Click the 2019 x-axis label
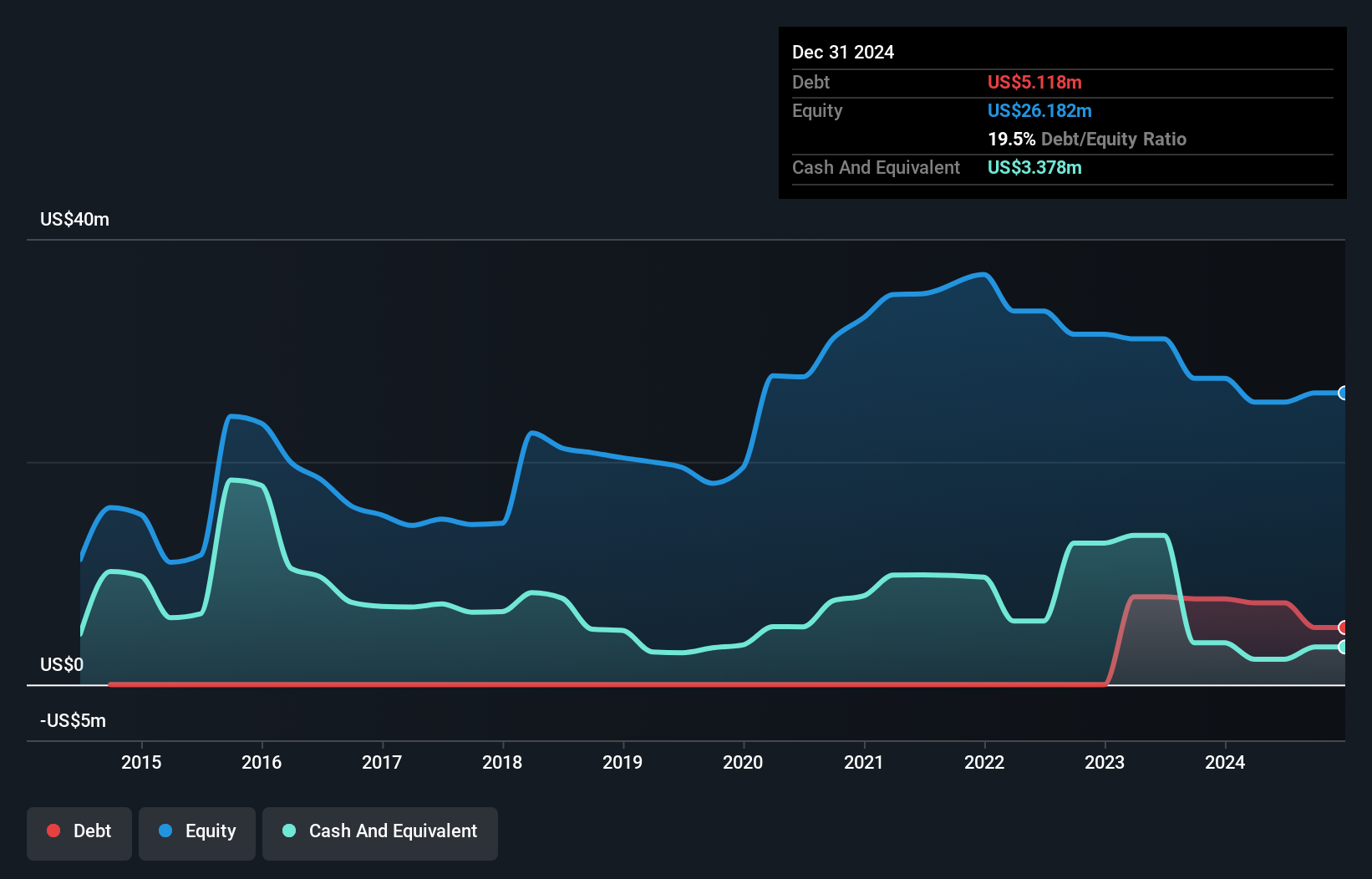Screen dimensions: 1372x879 point(622,762)
